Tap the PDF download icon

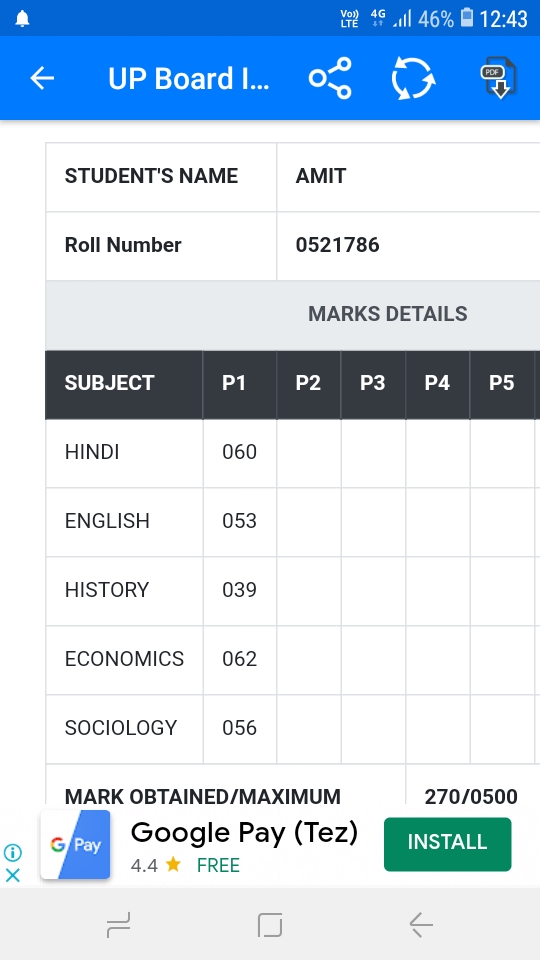499,78
